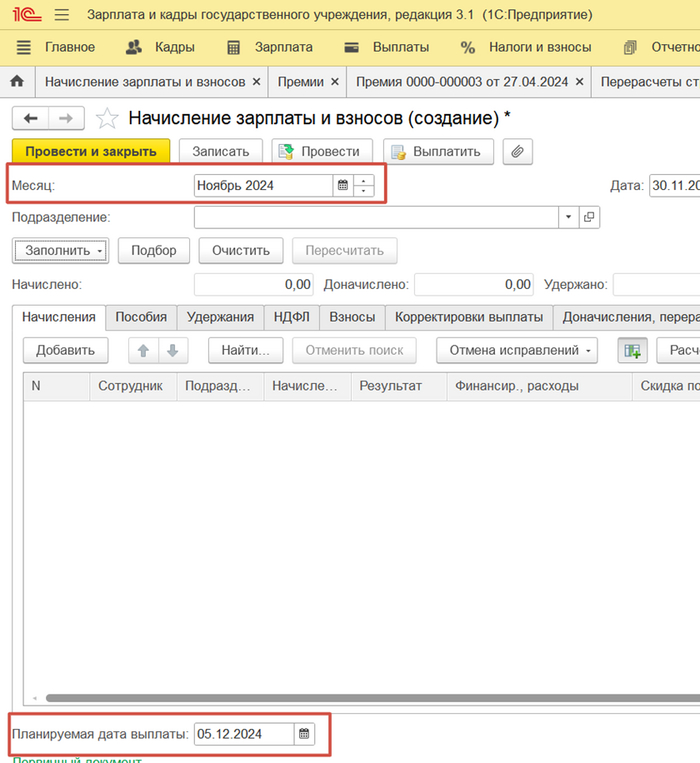Click the back navigation arrow
This screenshot has width=700, height=763.
[31, 118]
